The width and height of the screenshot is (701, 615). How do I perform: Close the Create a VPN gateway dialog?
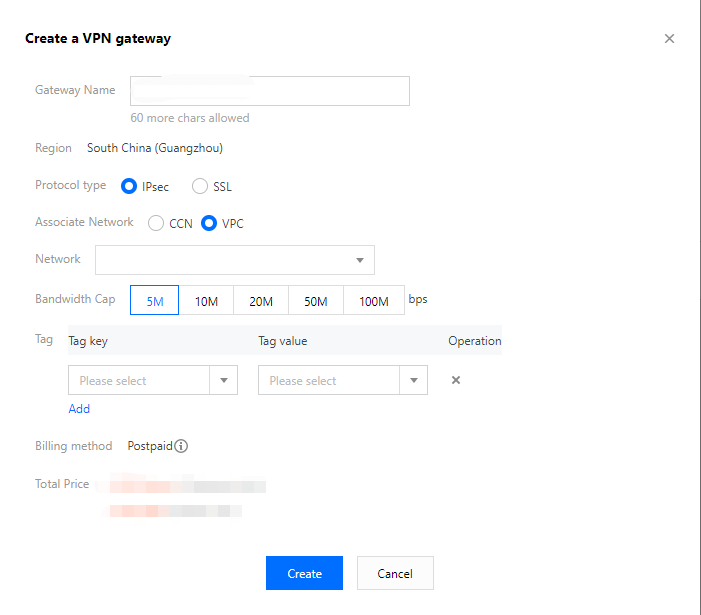click(x=669, y=39)
